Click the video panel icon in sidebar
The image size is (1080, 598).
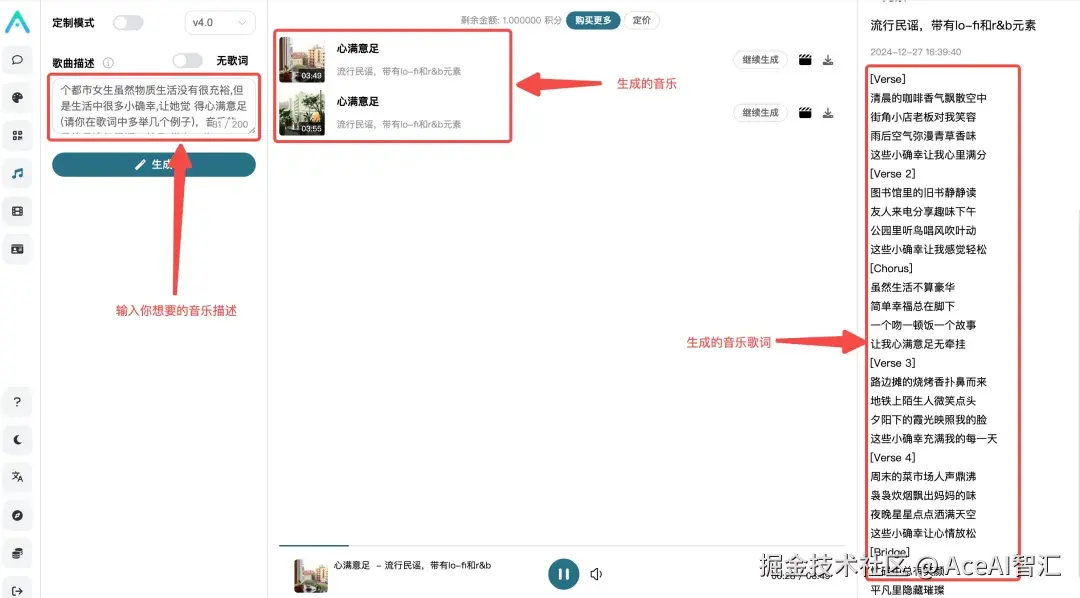pyautogui.click(x=18, y=211)
